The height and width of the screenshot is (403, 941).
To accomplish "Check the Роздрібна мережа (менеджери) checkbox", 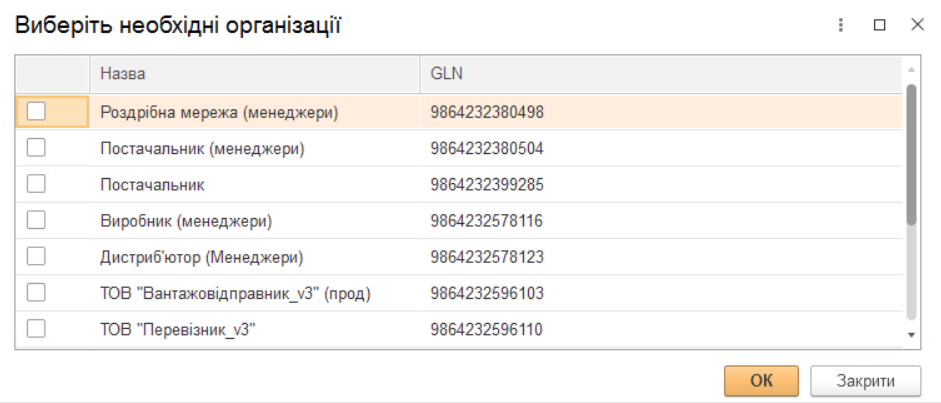I will click(36, 112).
